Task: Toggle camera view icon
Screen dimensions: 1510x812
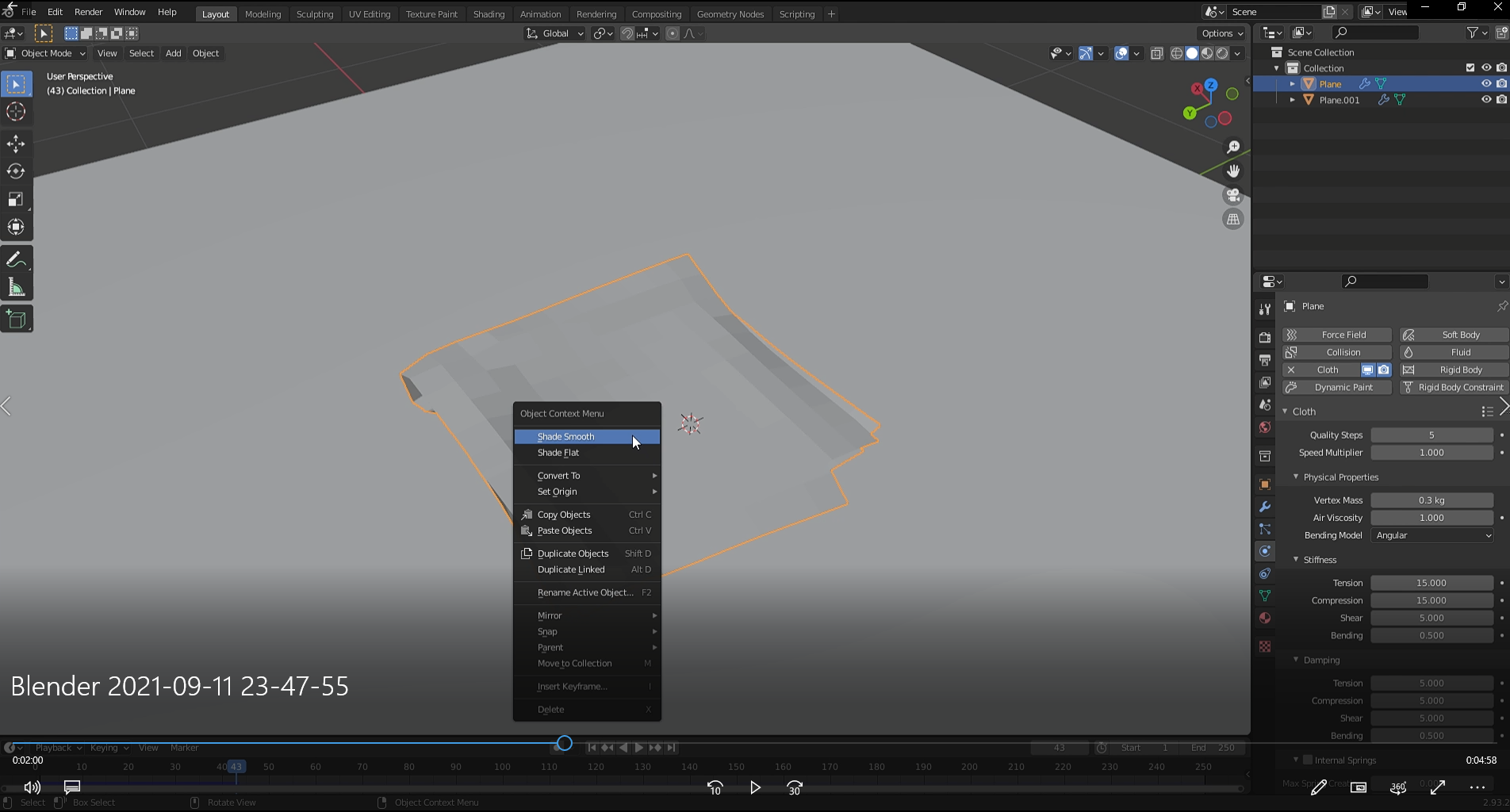Action: point(1233,195)
